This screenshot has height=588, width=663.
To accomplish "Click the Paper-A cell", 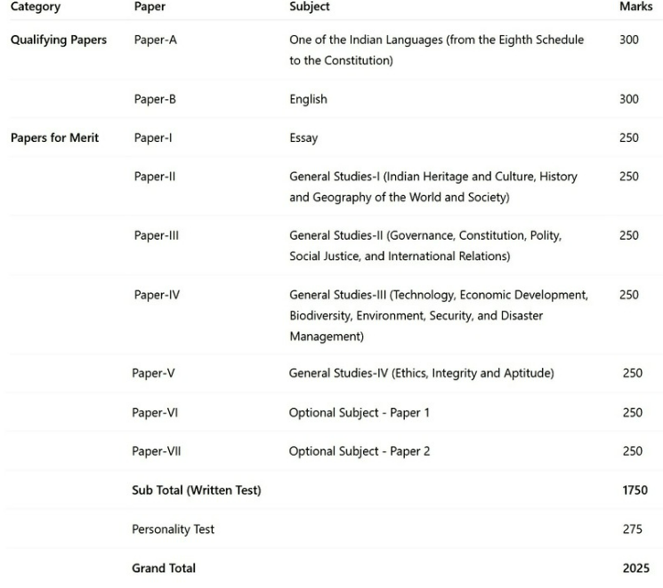I will pos(155,40).
